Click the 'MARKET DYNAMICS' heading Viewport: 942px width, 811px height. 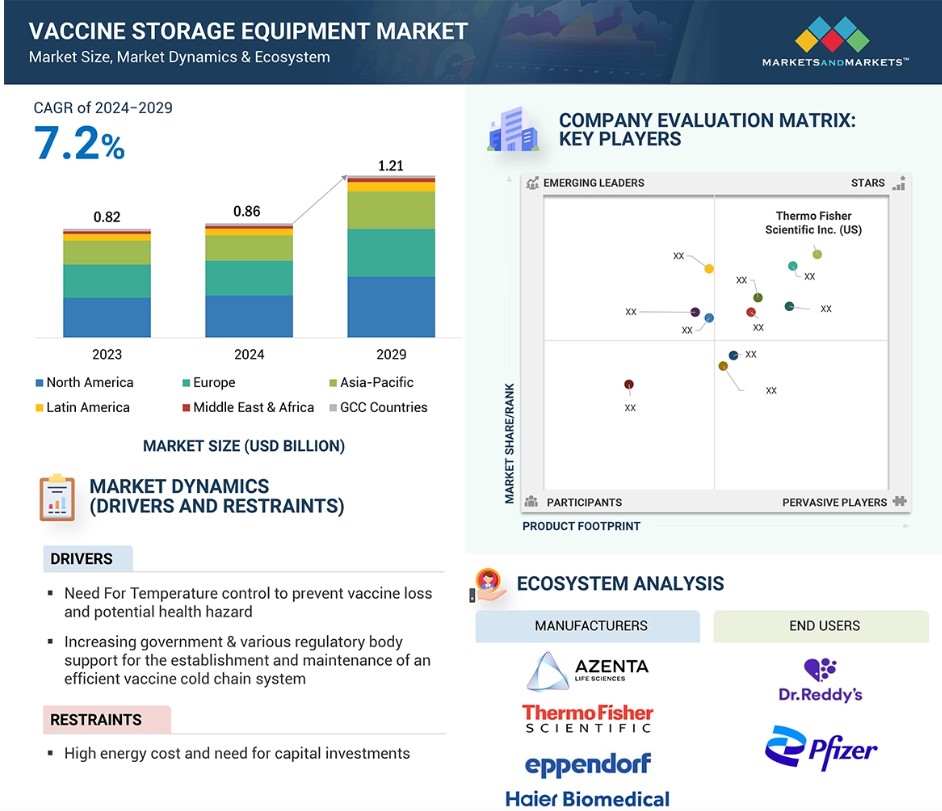(x=217, y=496)
